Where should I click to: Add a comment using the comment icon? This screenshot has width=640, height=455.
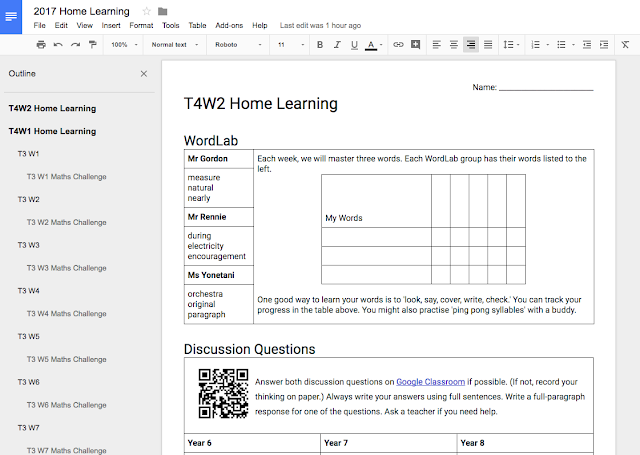pos(416,44)
